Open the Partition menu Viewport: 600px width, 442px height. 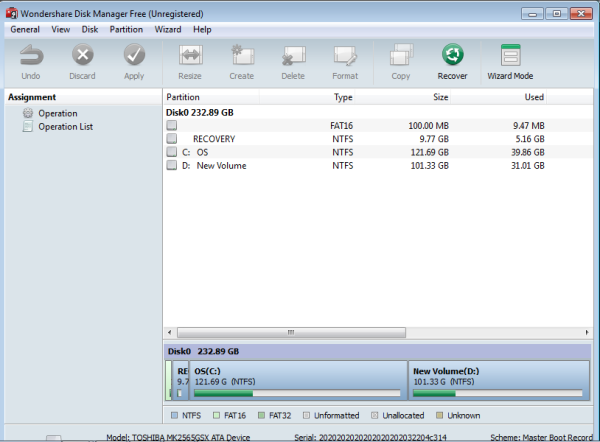(126, 30)
